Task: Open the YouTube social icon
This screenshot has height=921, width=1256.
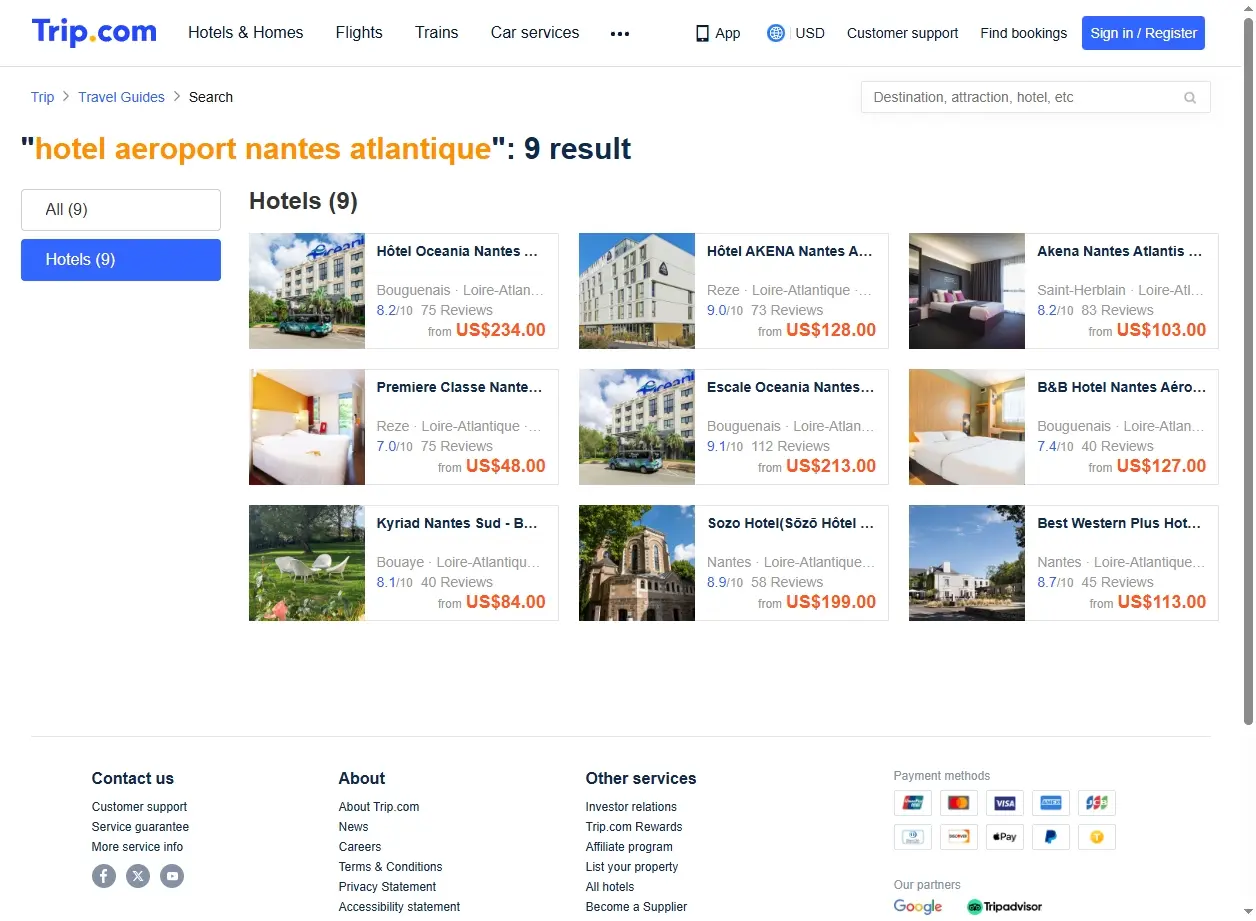Action: (172, 876)
